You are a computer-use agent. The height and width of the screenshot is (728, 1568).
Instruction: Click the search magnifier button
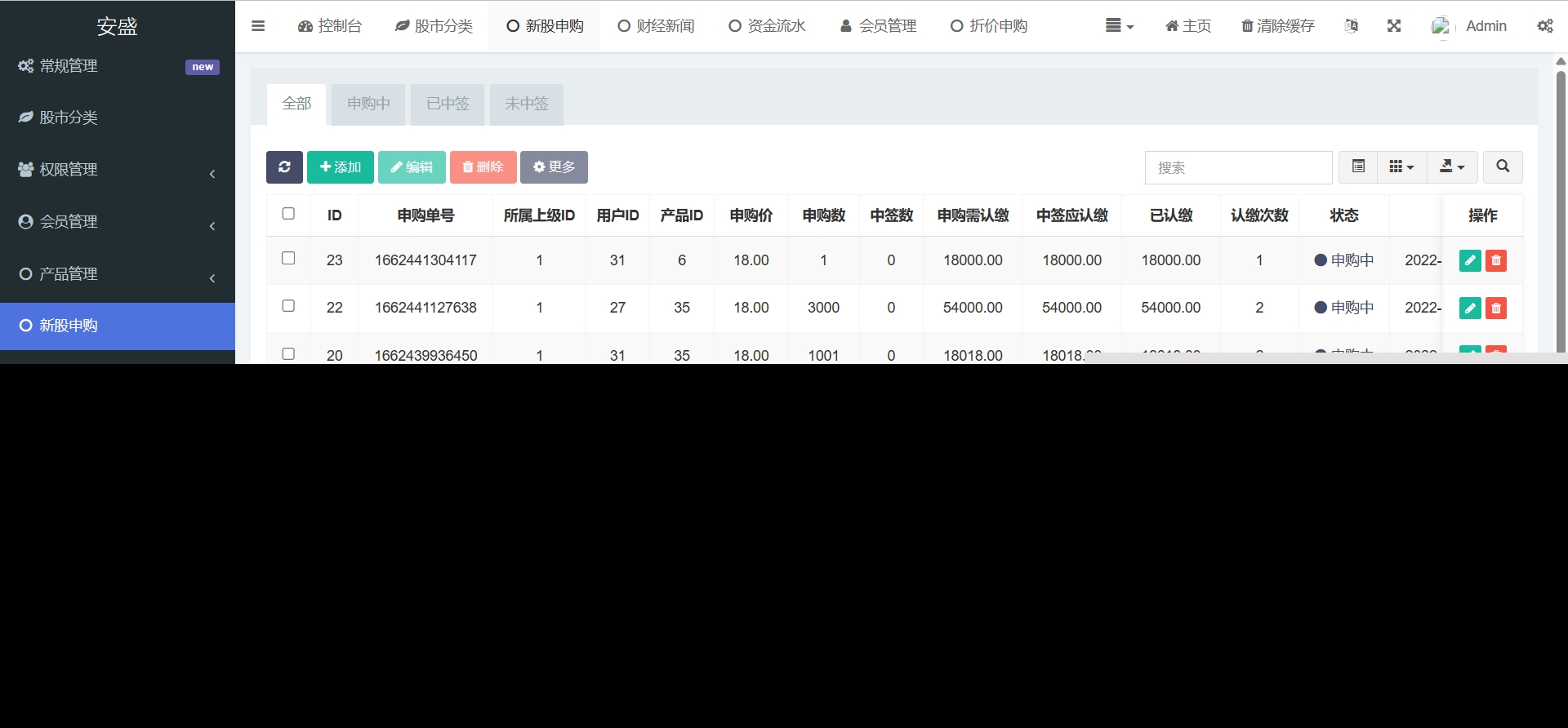(x=1503, y=167)
